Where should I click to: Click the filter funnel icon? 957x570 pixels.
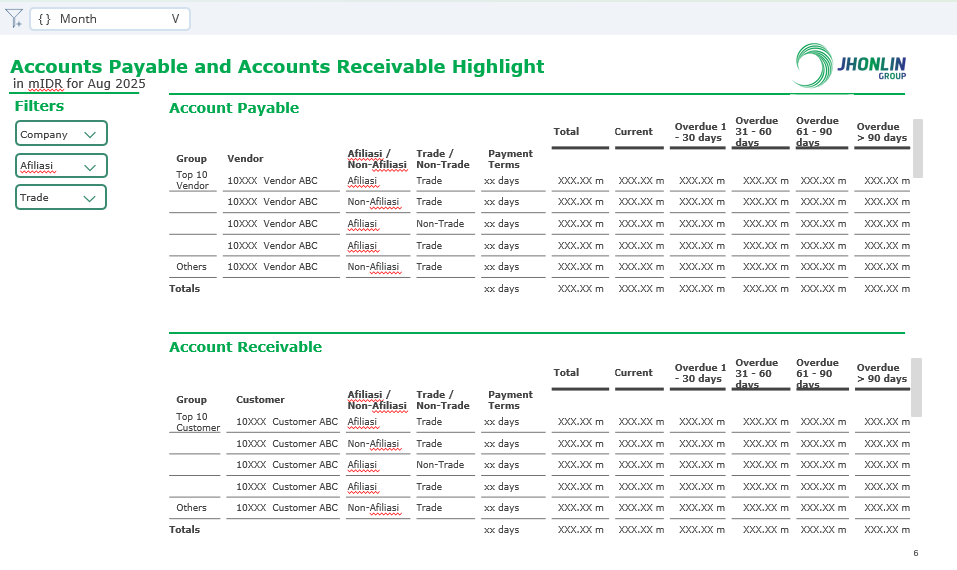14,18
